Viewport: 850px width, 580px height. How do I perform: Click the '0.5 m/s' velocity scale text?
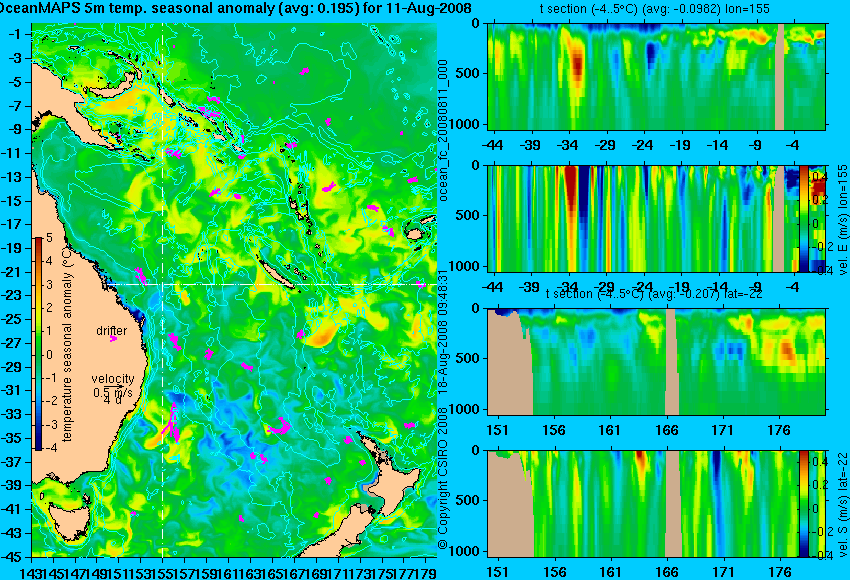113,392
